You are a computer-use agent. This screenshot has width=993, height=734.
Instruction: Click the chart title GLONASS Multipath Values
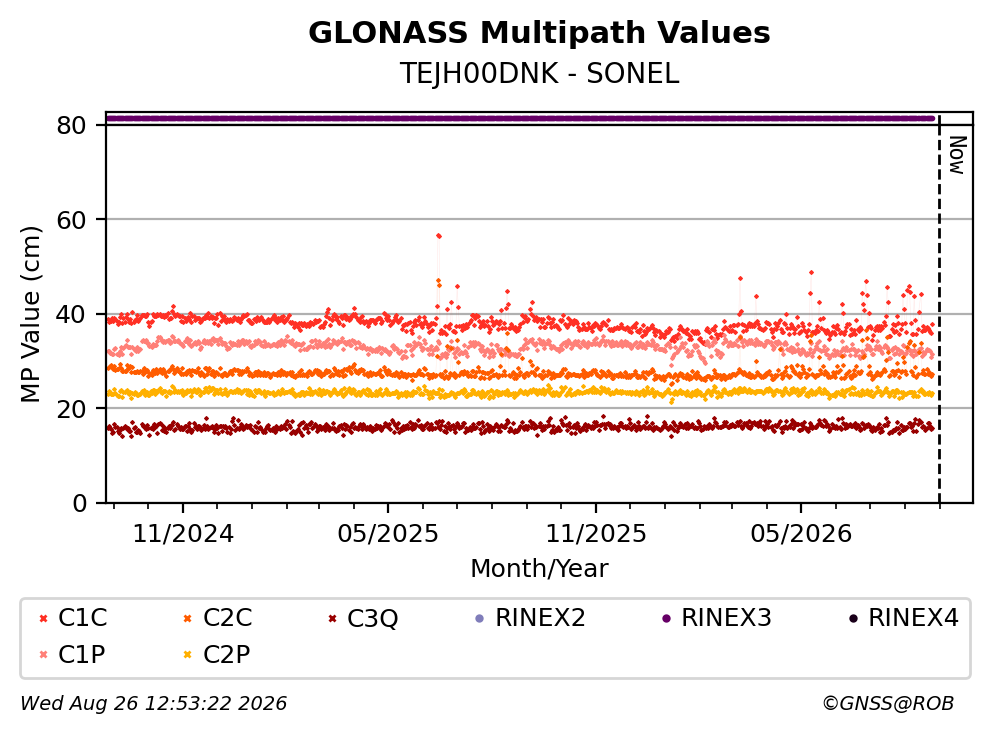[539, 33]
